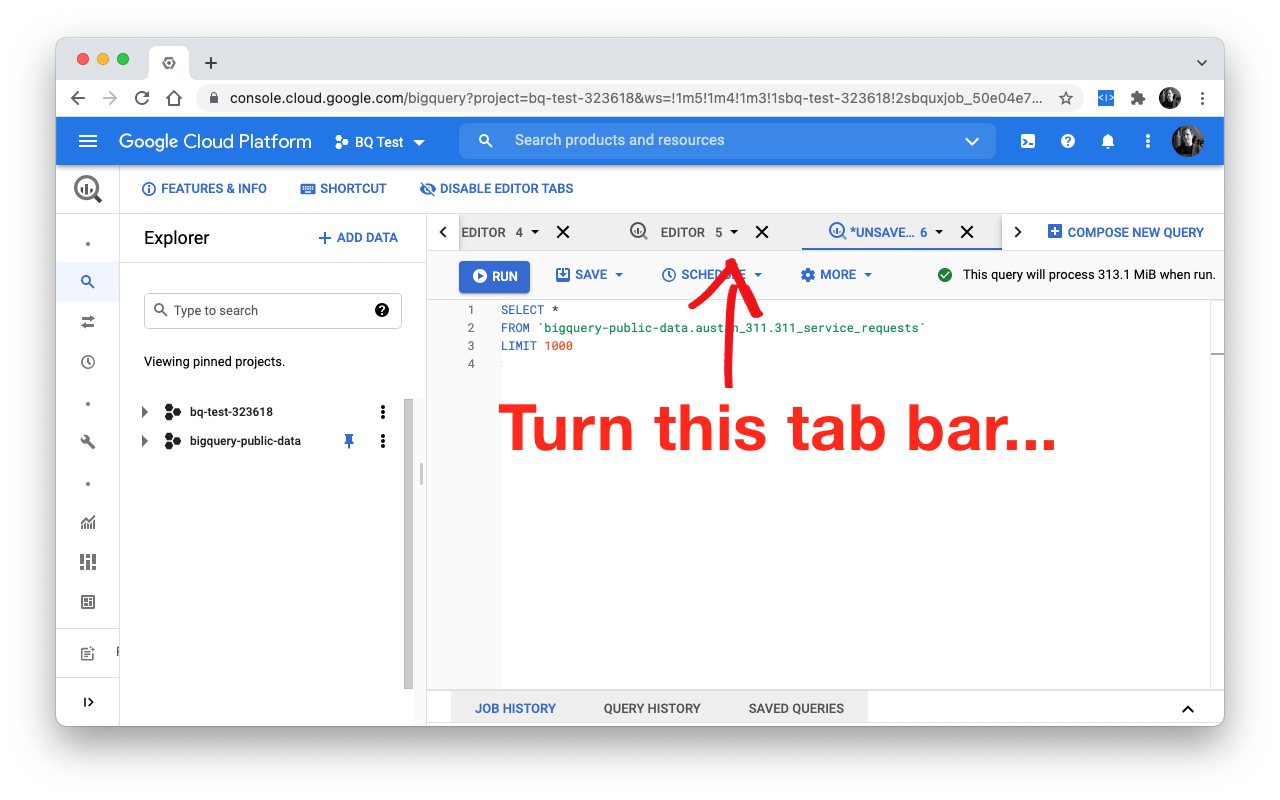Image resolution: width=1280 pixels, height=800 pixels.
Task: Open the UNSAVED 6 tab dropdown
Action: 939,232
